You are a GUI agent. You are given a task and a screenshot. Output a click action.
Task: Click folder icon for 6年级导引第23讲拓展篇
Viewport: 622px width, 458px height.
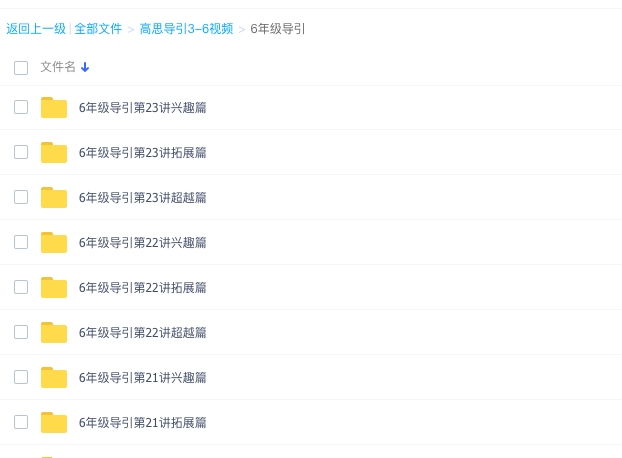(x=54, y=152)
